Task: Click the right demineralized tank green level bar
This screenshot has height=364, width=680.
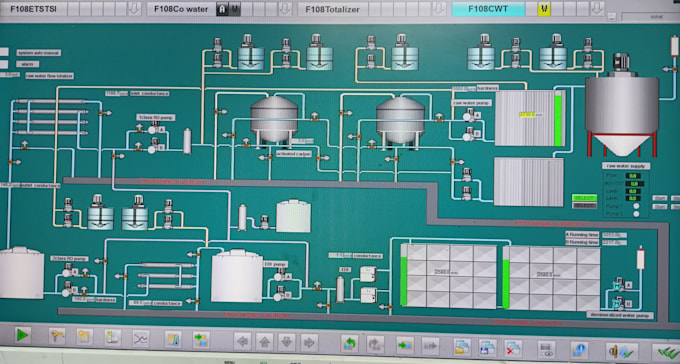Action: tap(506, 284)
